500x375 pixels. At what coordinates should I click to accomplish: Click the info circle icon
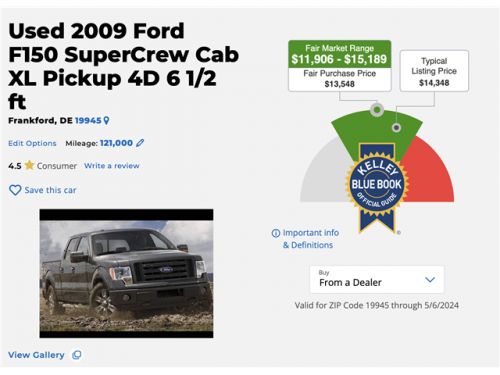[276, 233]
